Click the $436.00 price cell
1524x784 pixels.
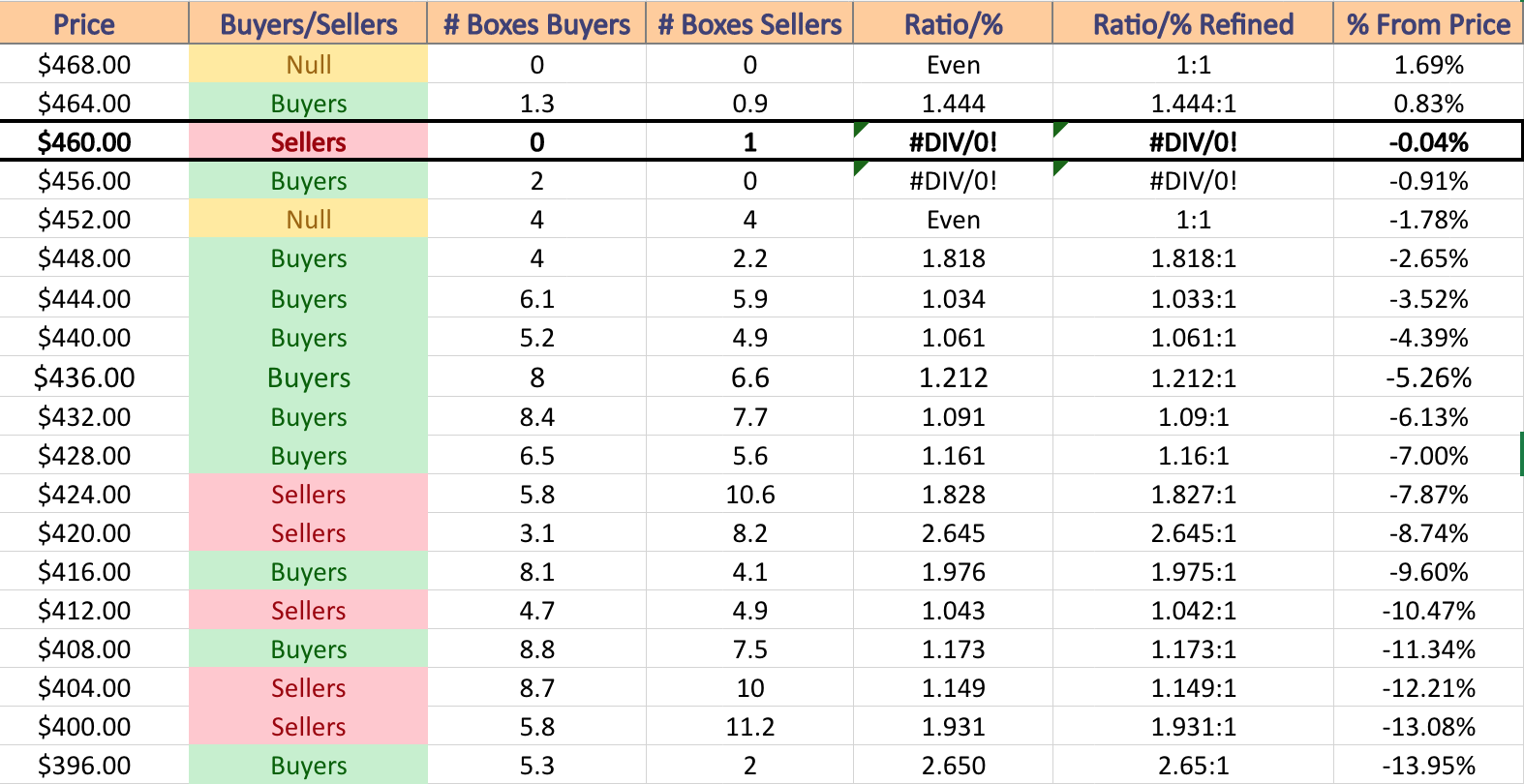click(94, 377)
